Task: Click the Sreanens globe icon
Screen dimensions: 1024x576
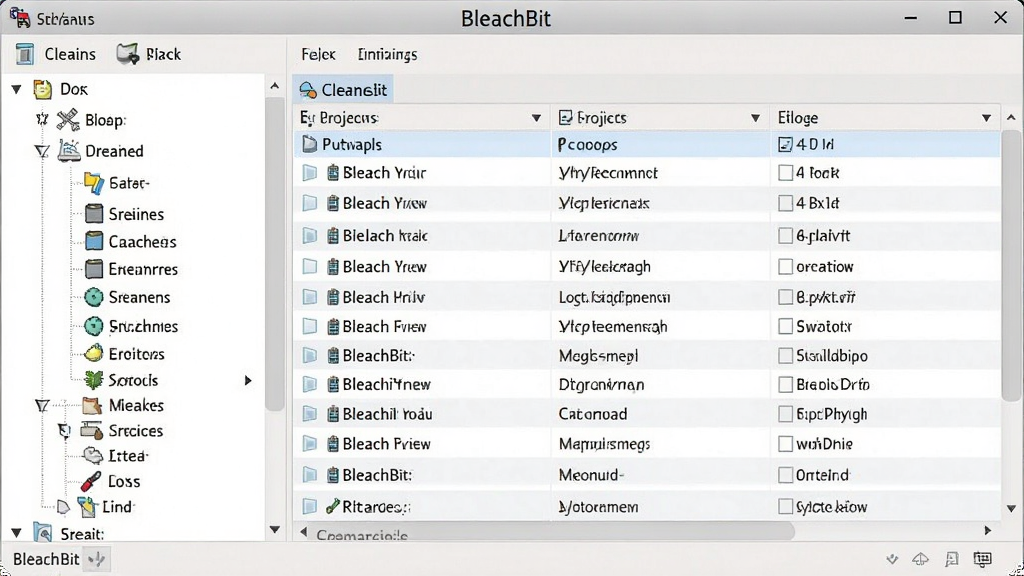Action: click(x=94, y=297)
